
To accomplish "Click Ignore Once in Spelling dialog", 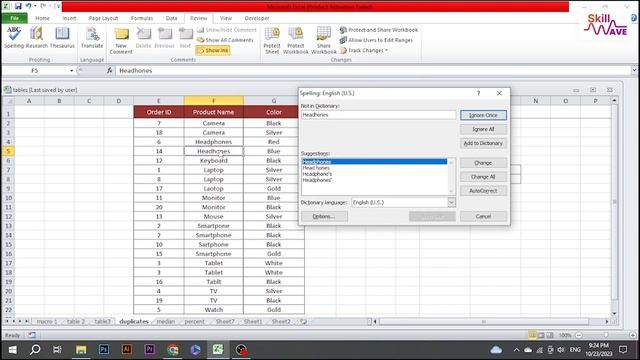I will pyautogui.click(x=483, y=115).
